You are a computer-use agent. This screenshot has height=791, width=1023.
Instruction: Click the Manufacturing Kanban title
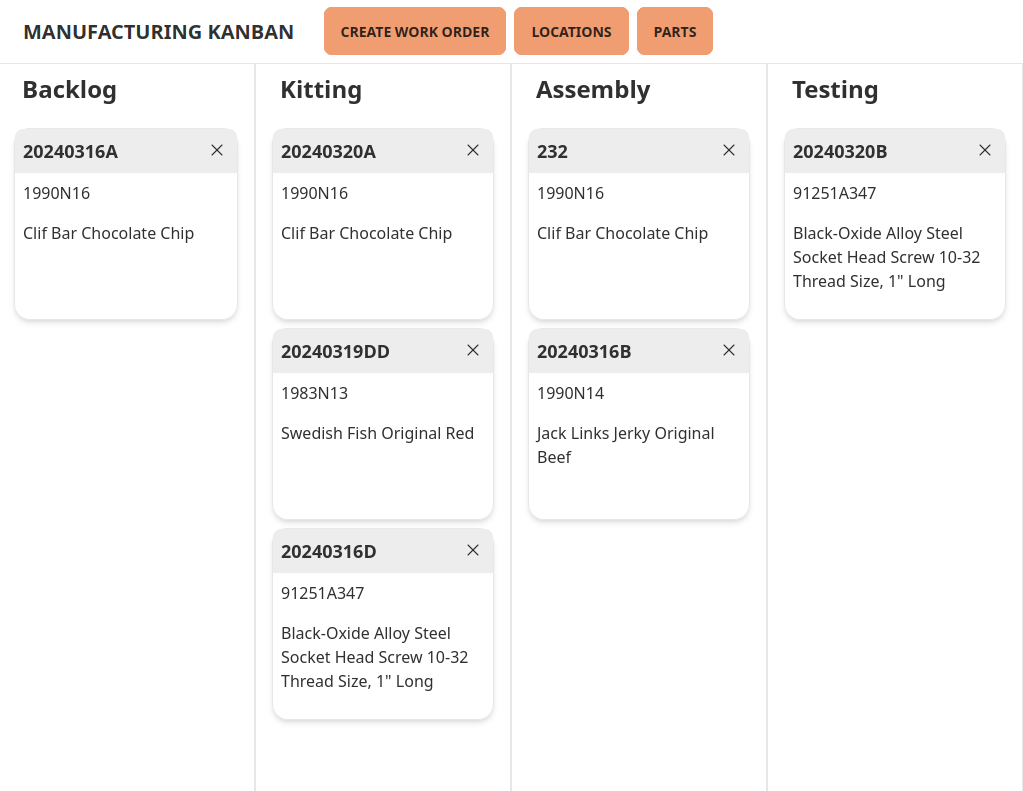tap(158, 31)
